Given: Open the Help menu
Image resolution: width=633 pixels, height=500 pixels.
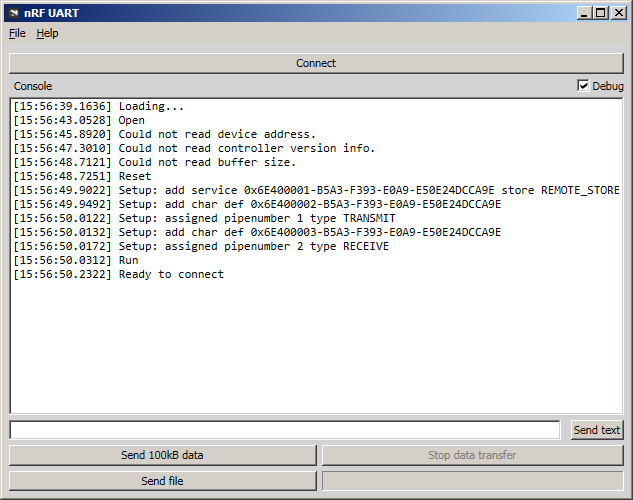Looking at the screenshot, I should pos(47,33).
